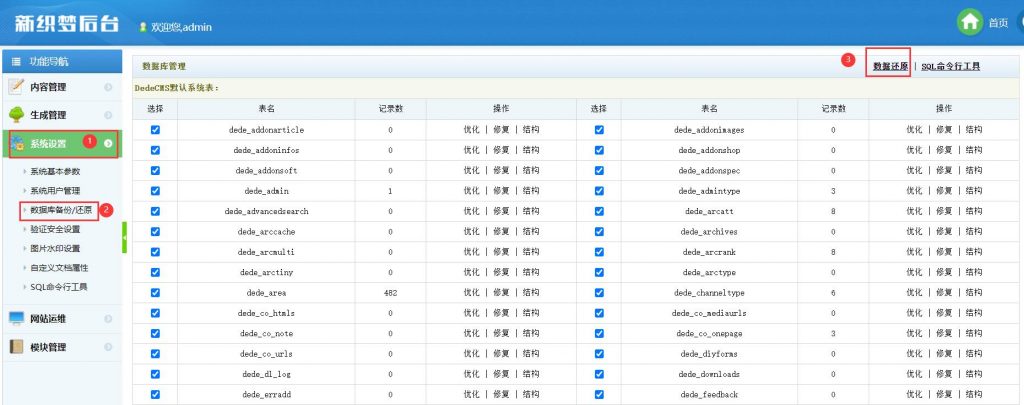This screenshot has width=1024, height=405.
Task: Uncheck the dede_channeltype checkbox
Action: tap(599, 293)
